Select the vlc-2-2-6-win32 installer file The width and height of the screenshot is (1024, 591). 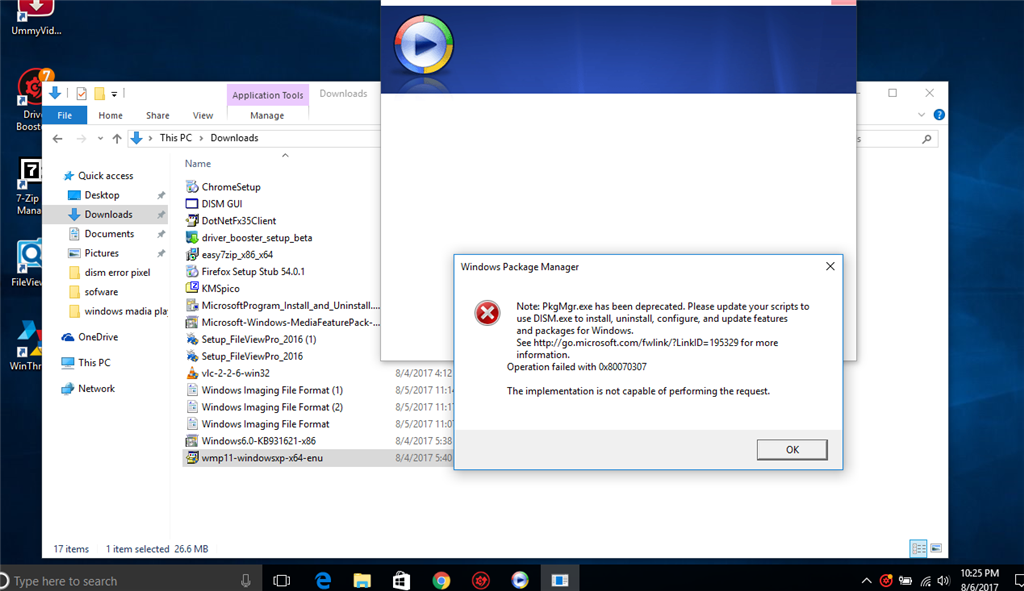[x=235, y=374]
